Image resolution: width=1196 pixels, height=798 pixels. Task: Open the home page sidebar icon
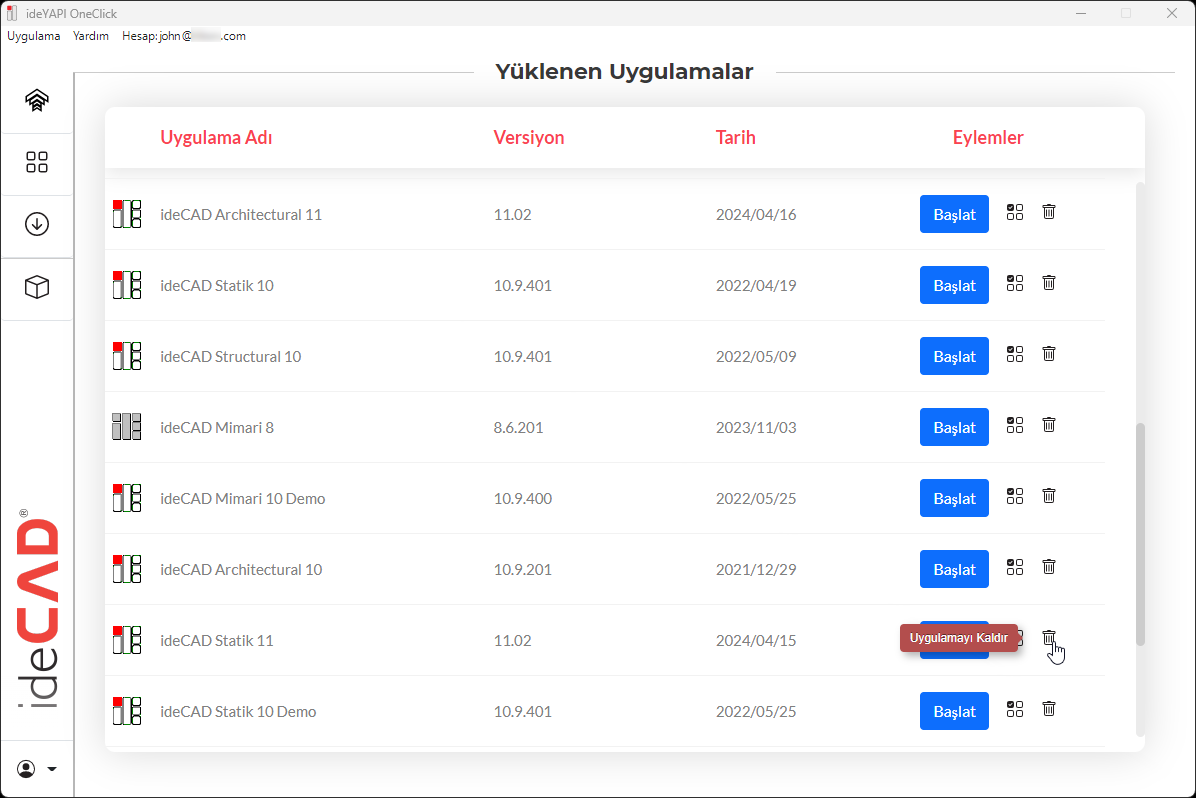tap(37, 100)
